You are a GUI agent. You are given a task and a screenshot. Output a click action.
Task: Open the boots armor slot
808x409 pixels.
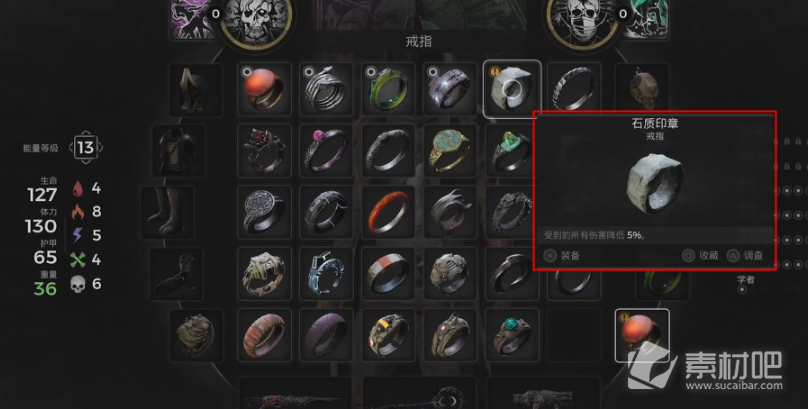[x=167, y=212]
